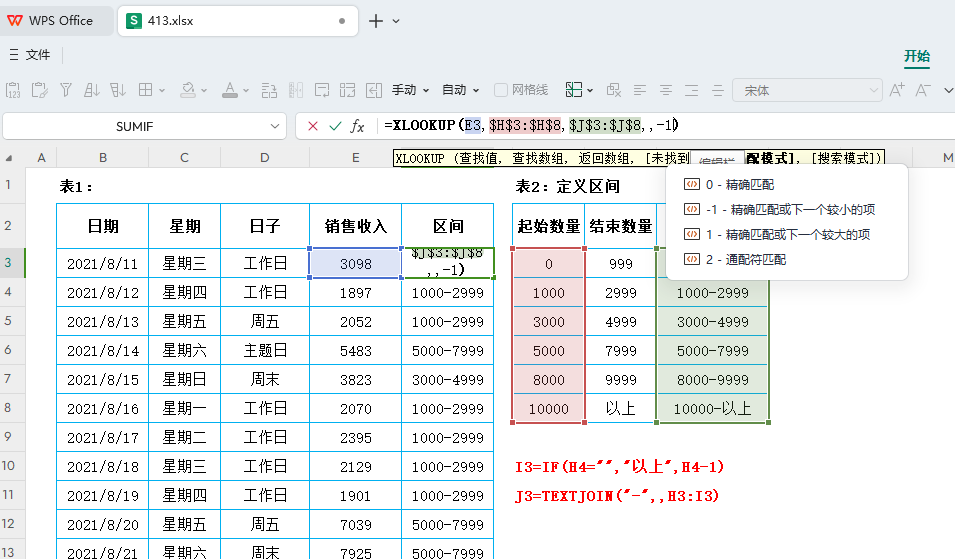Click cell containing 2021/8/14
Screen dimensions: 955x559
click(103, 351)
